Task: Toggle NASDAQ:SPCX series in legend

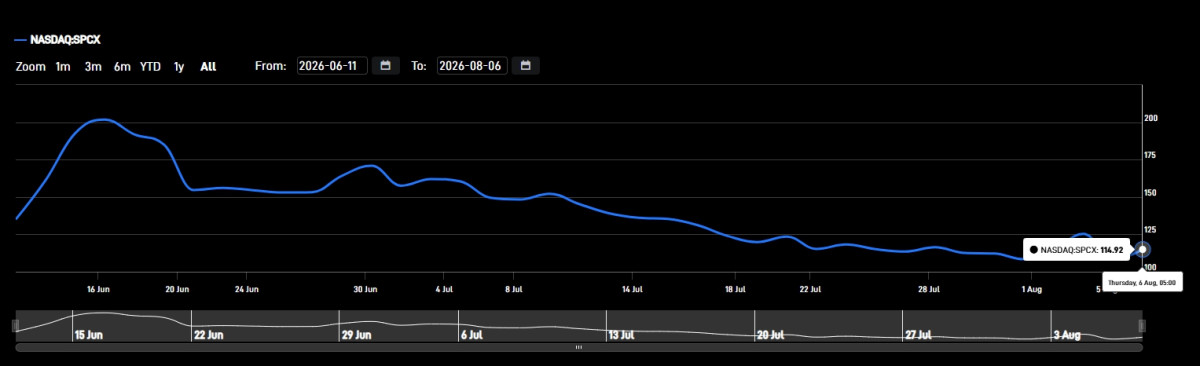Action: (58, 39)
